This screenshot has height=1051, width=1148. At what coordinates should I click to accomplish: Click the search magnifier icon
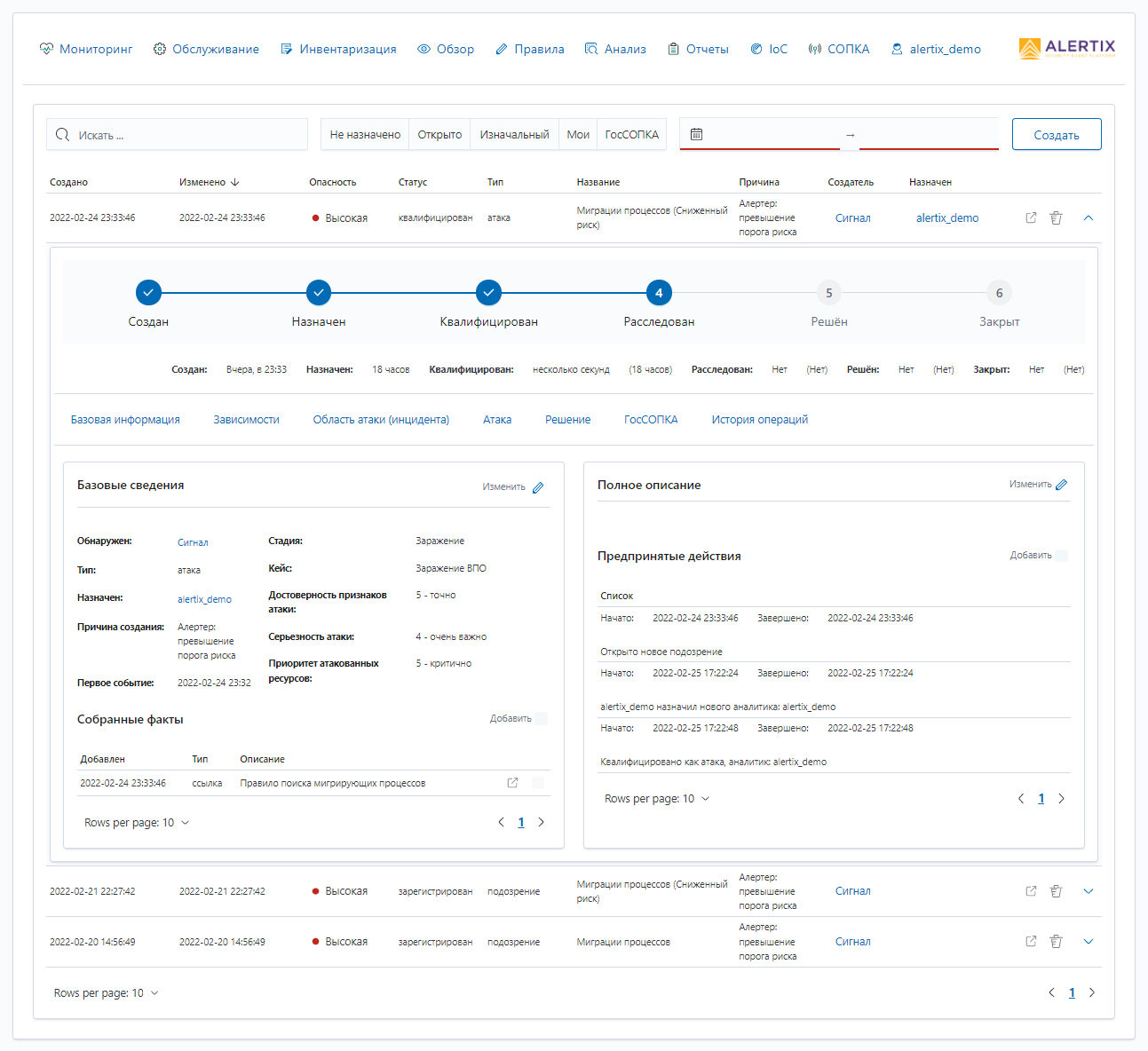62,134
